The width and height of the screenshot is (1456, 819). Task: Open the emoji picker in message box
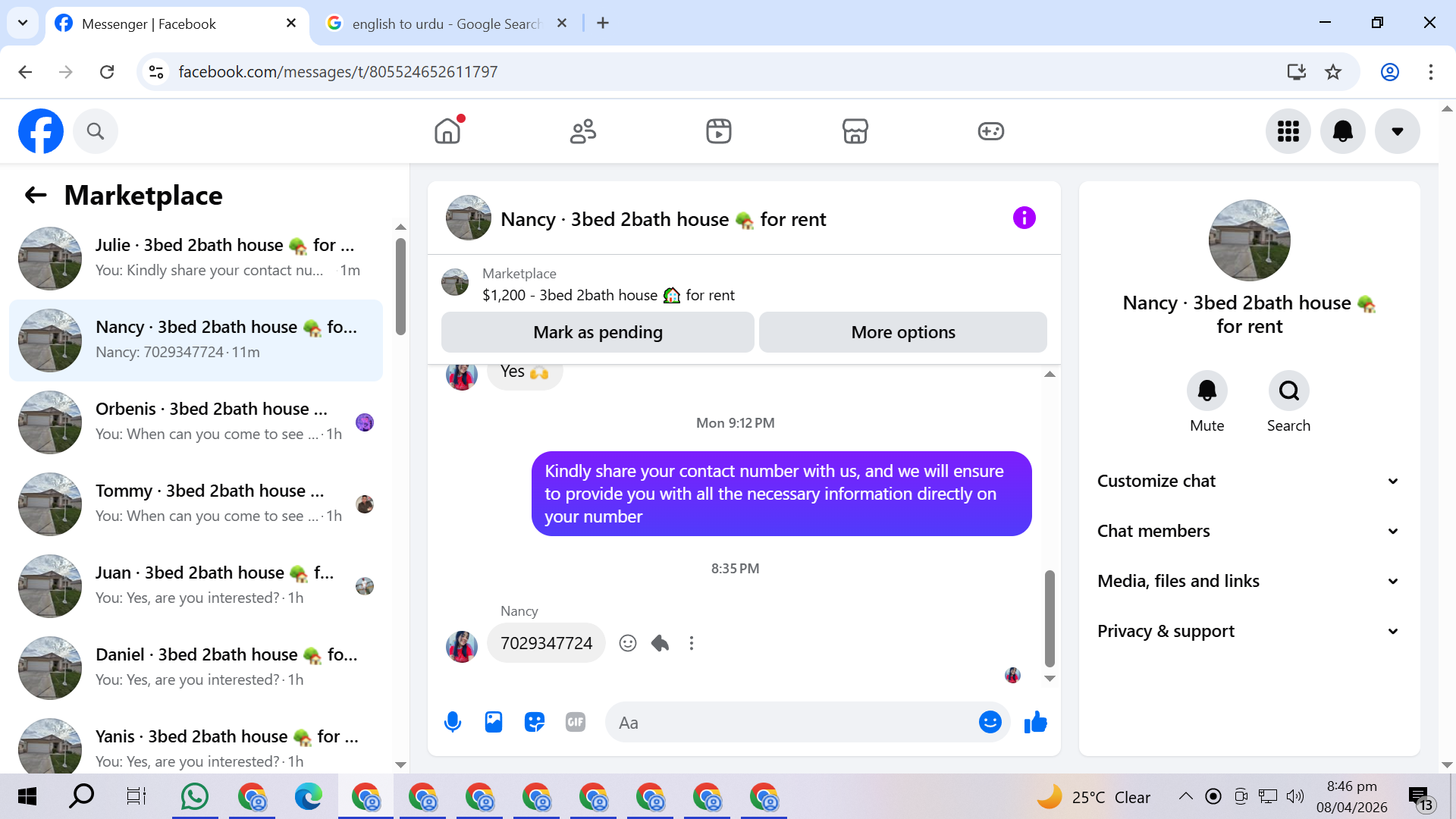tap(990, 722)
